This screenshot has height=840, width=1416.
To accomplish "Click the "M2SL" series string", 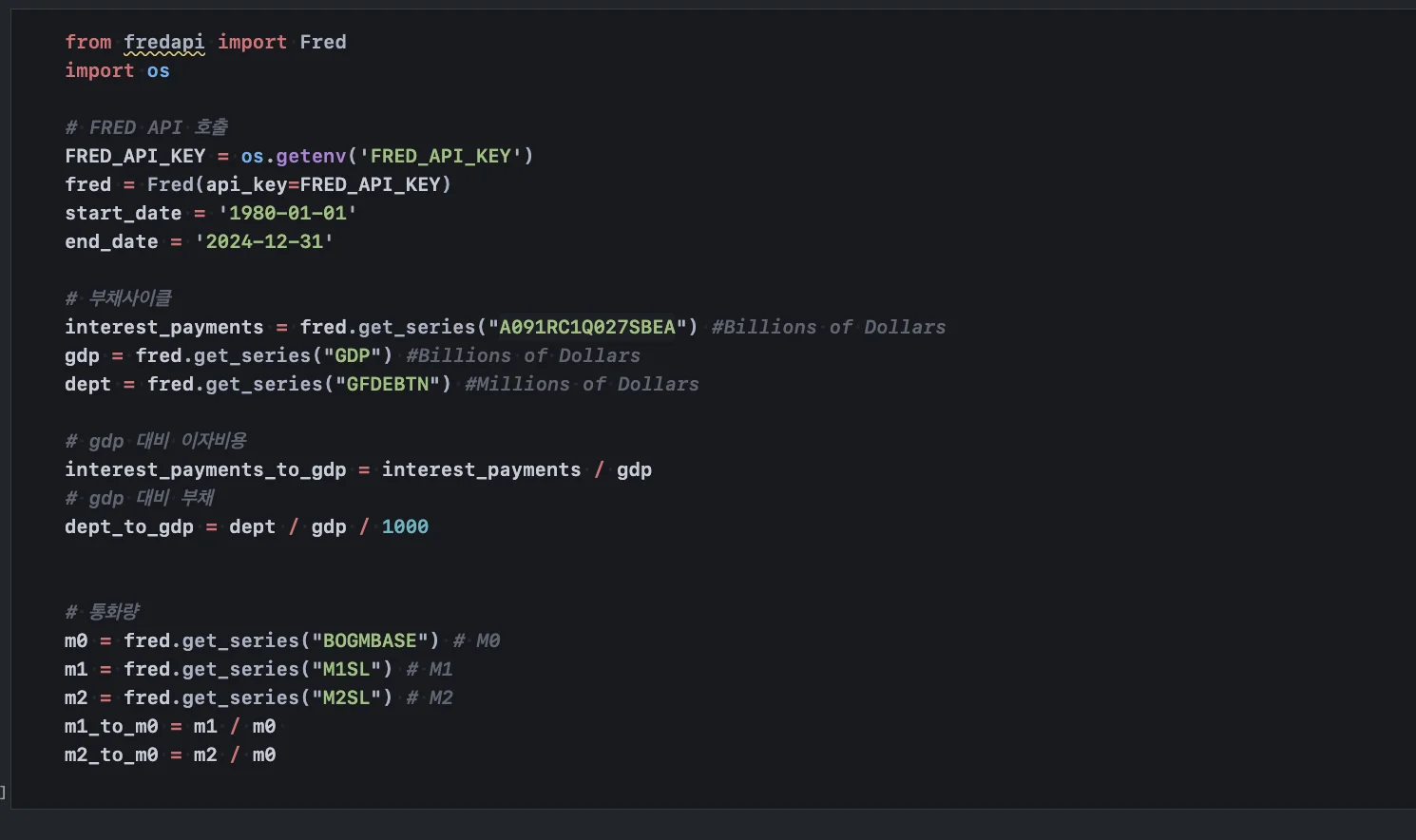I will click(346, 697).
